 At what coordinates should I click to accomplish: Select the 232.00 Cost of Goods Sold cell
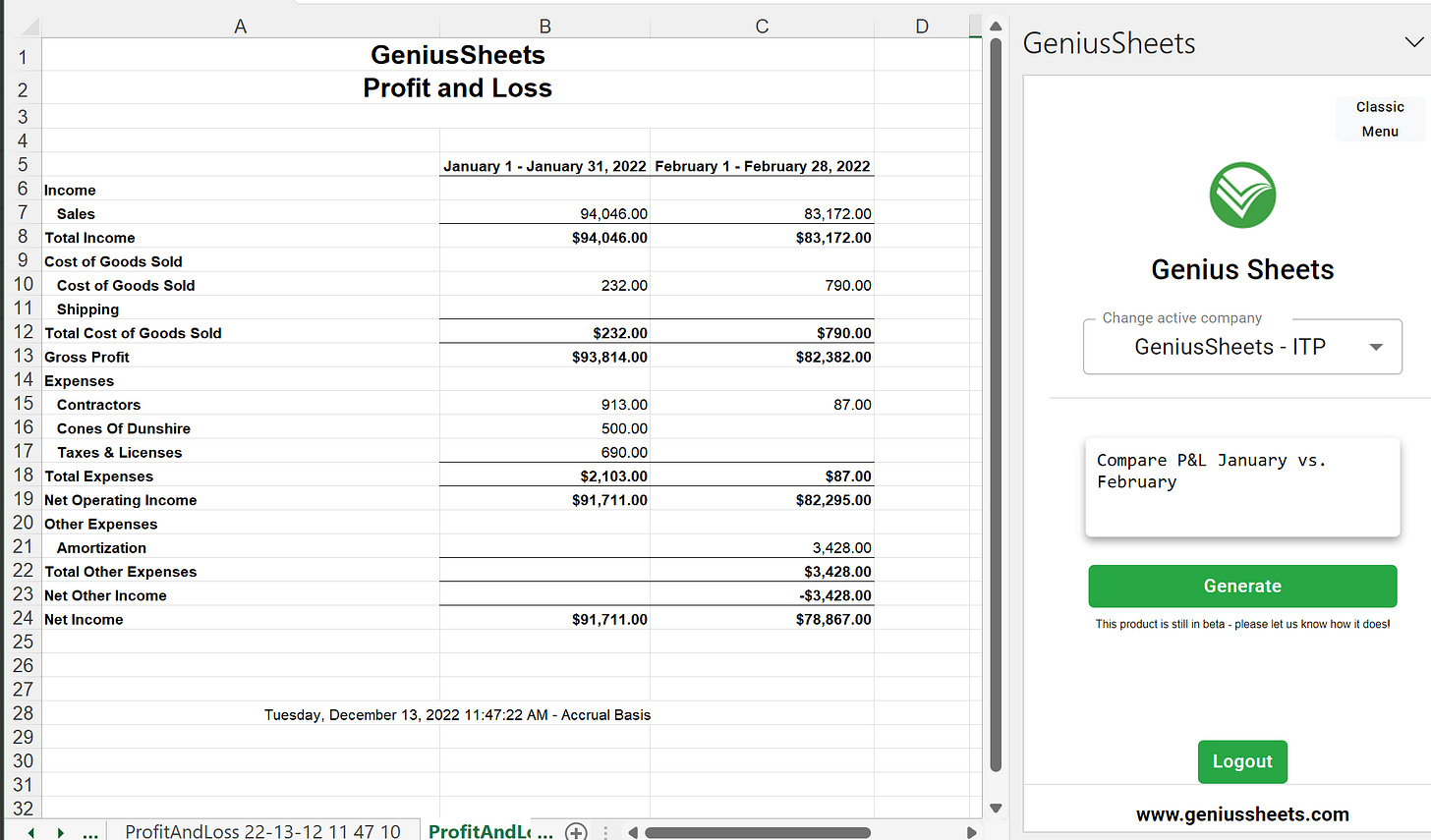point(544,285)
